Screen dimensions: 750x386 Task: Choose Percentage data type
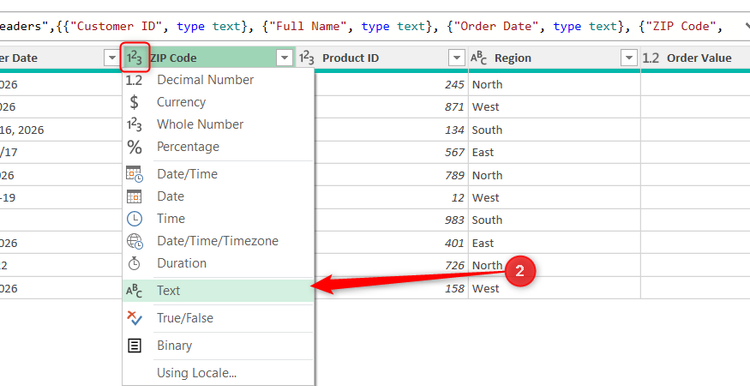point(219,147)
